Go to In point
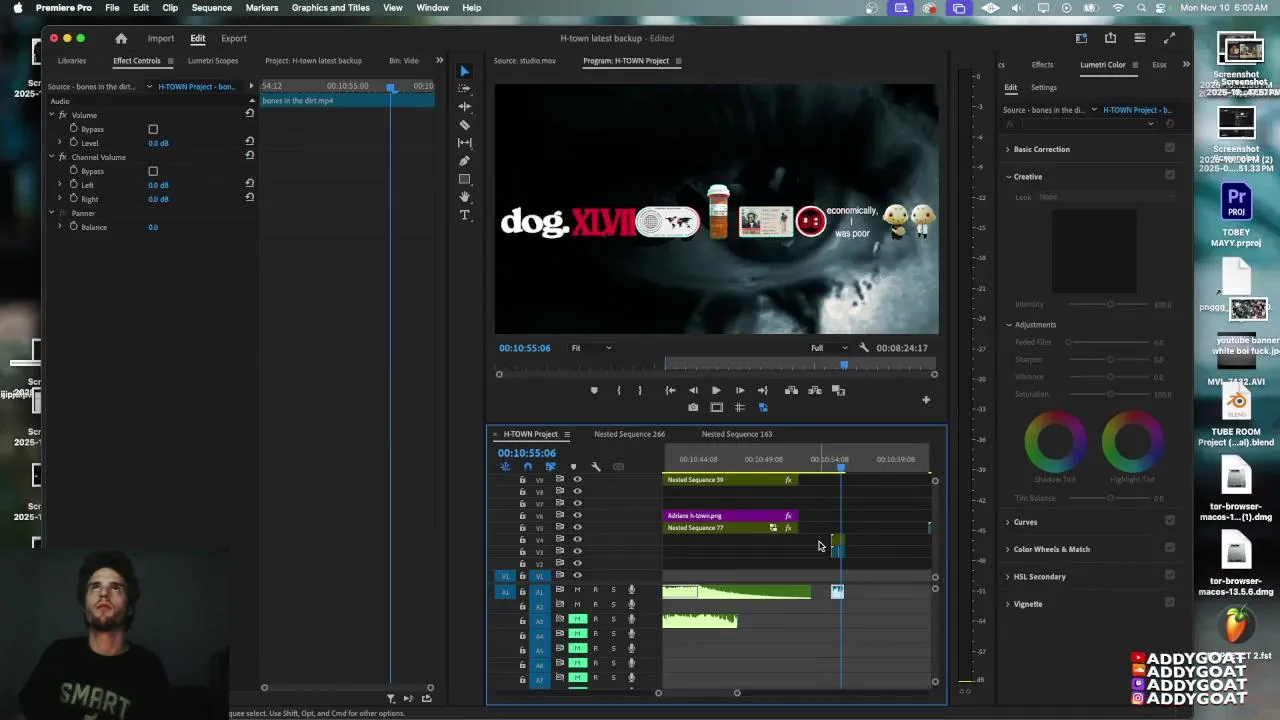The height and width of the screenshot is (720, 1280). click(670, 390)
